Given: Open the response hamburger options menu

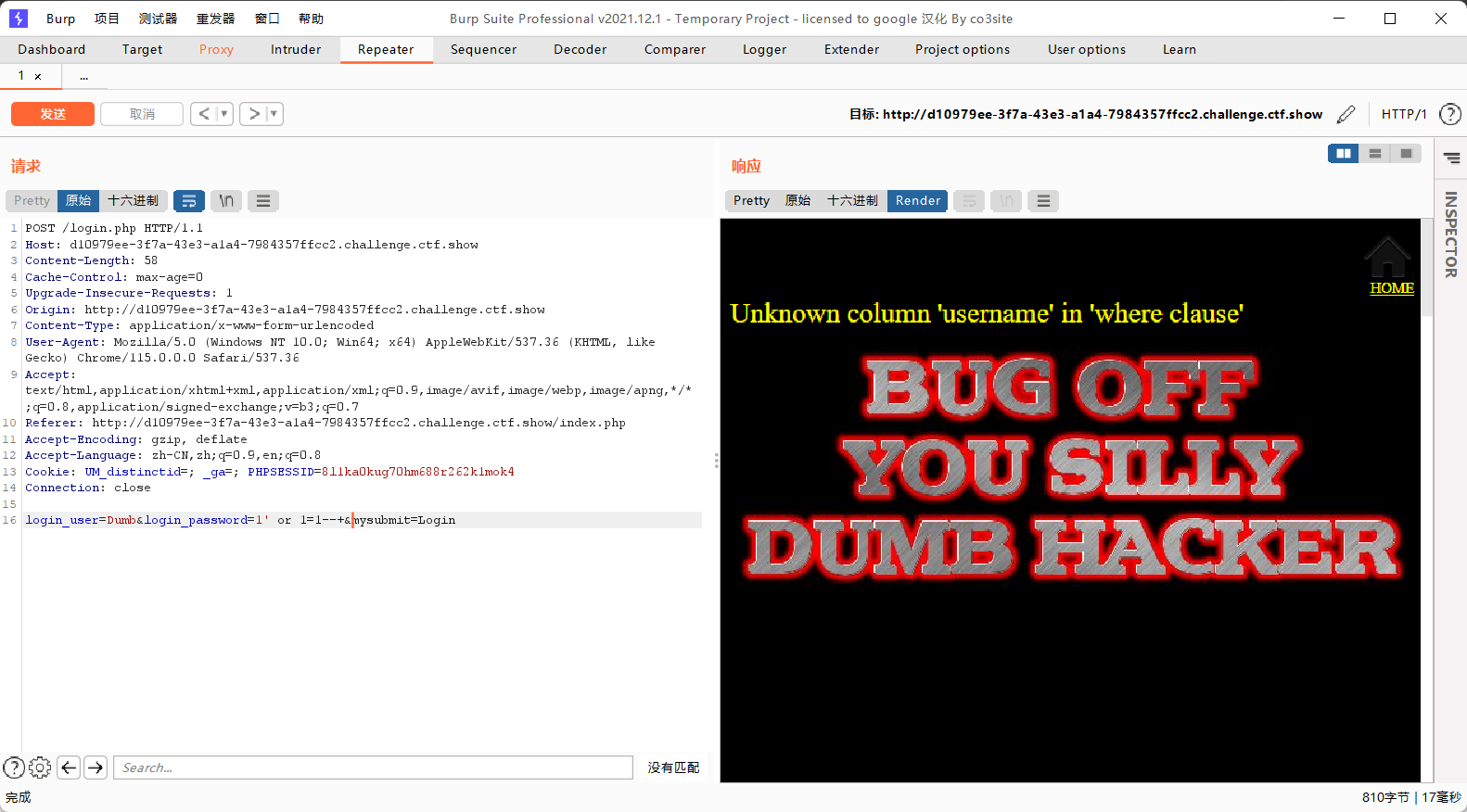Looking at the screenshot, I should (x=1043, y=200).
